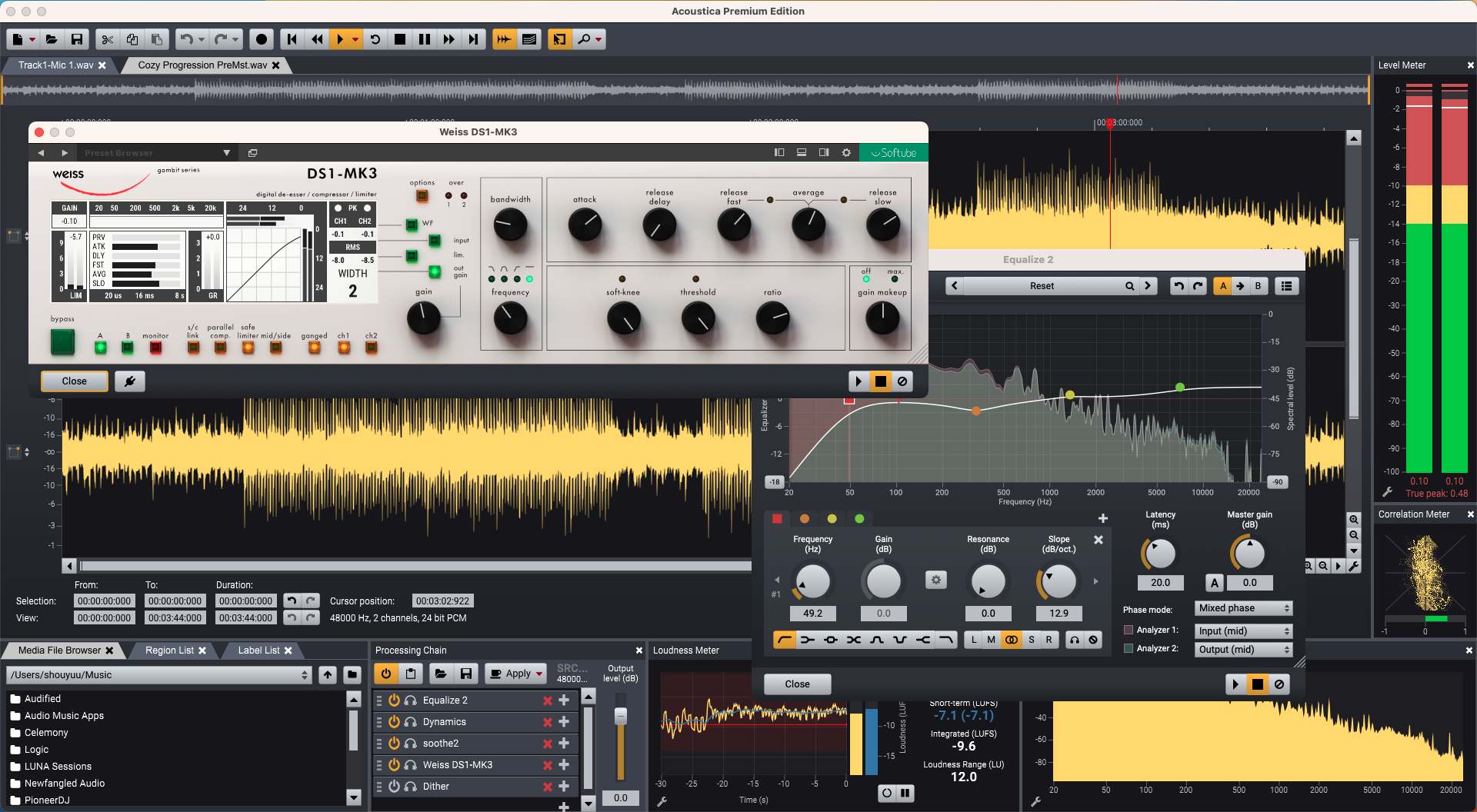Click the Cursor position time field
The image size is (1477, 812).
click(x=442, y=601)
